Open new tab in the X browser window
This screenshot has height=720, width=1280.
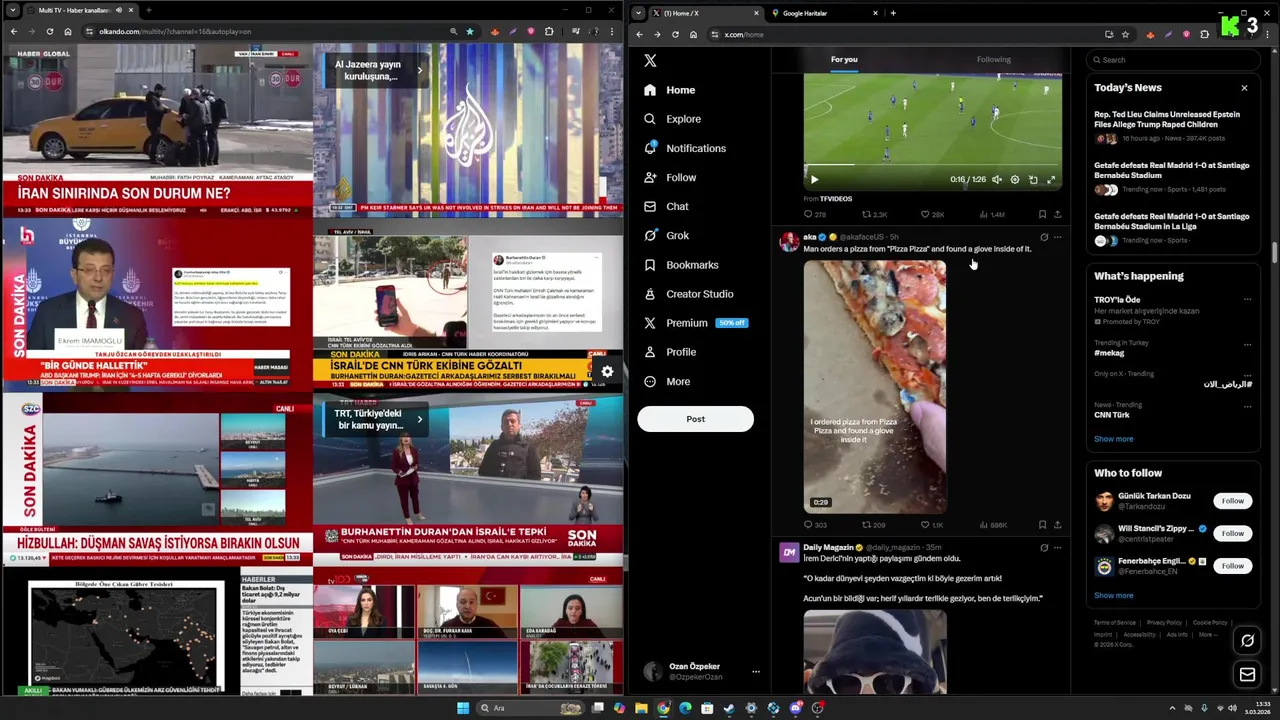coord(893,13)
